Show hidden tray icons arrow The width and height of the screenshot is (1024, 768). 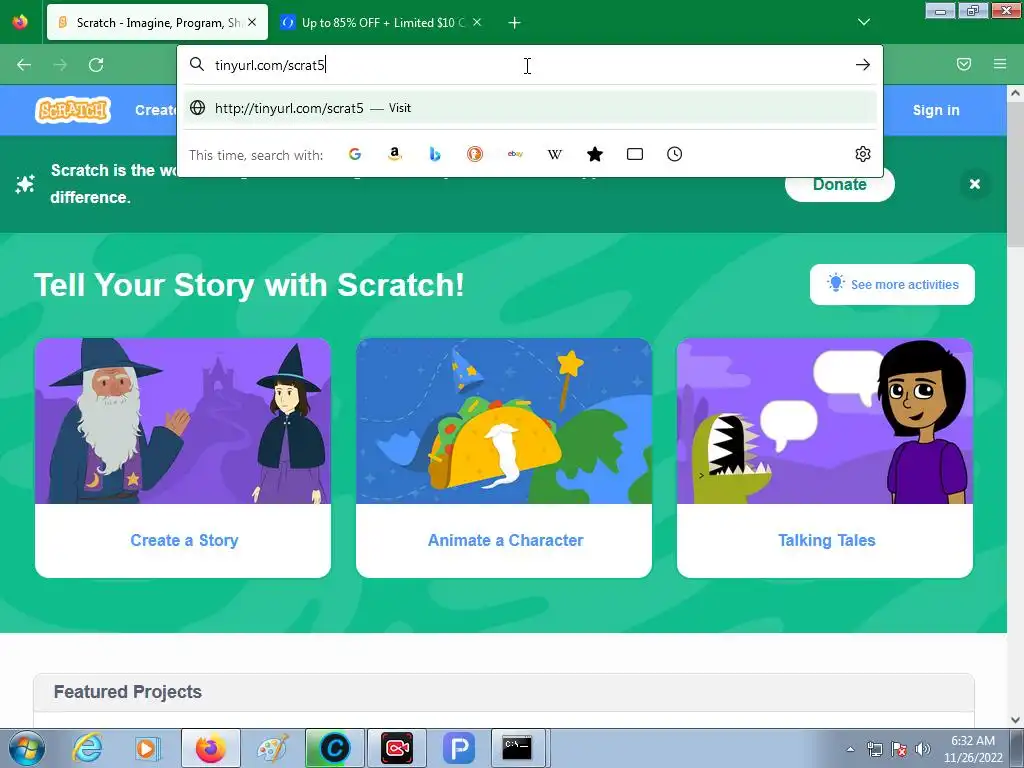click(x=850, y=749)
